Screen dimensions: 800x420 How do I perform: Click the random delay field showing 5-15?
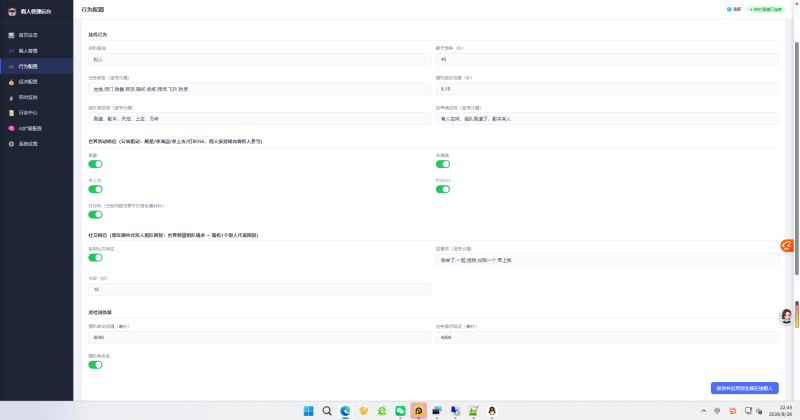coord(607,89)
